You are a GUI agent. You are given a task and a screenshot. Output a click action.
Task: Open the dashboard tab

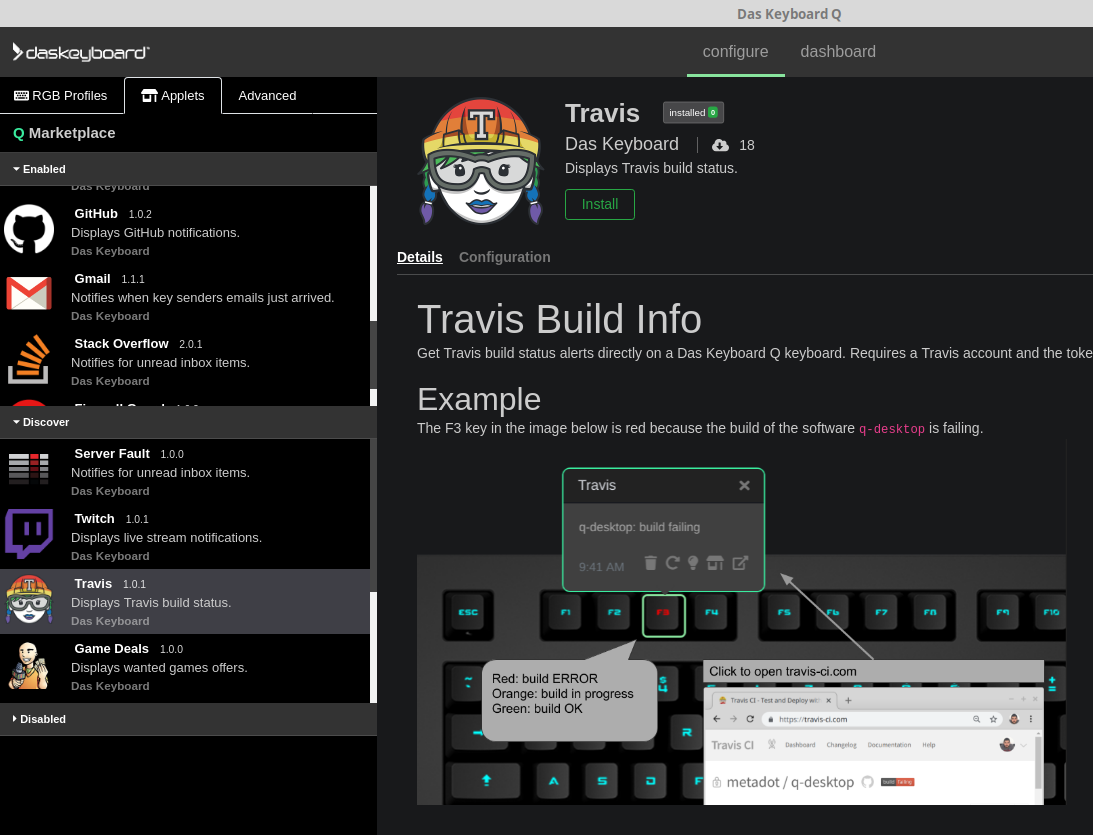tap(838, 52)
